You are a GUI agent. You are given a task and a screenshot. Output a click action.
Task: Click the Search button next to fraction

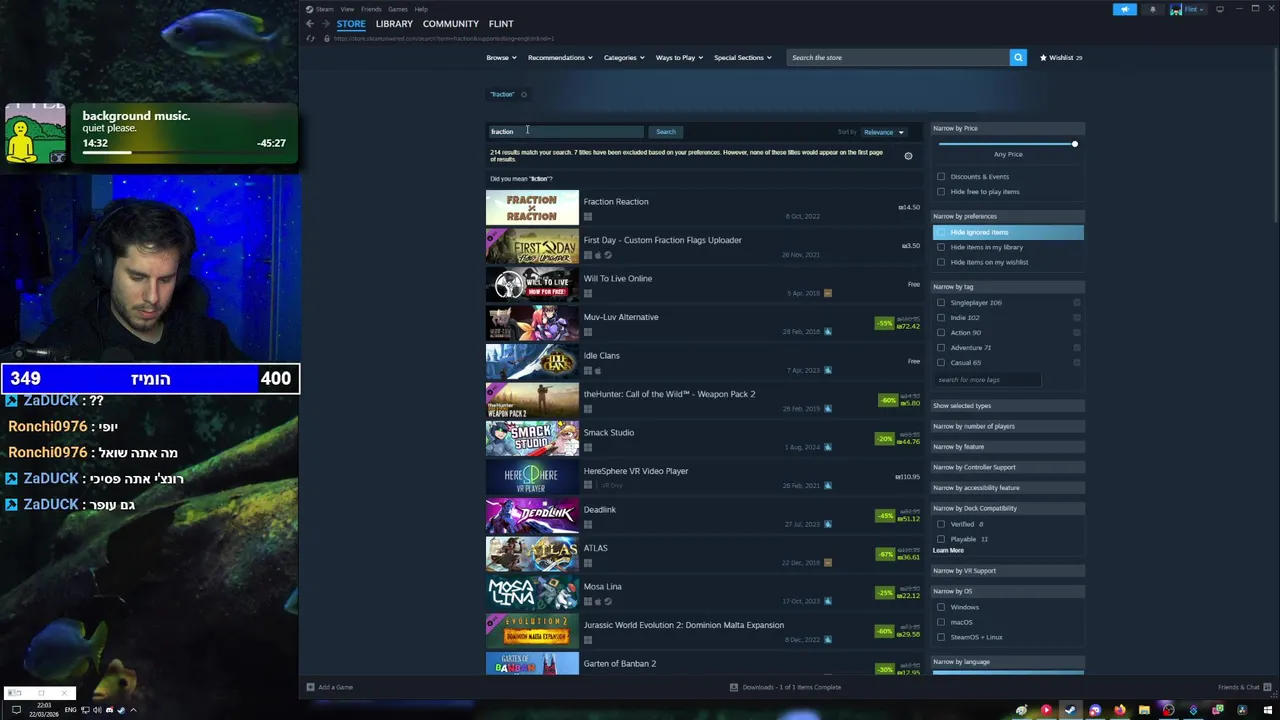(x=666, y=132)
